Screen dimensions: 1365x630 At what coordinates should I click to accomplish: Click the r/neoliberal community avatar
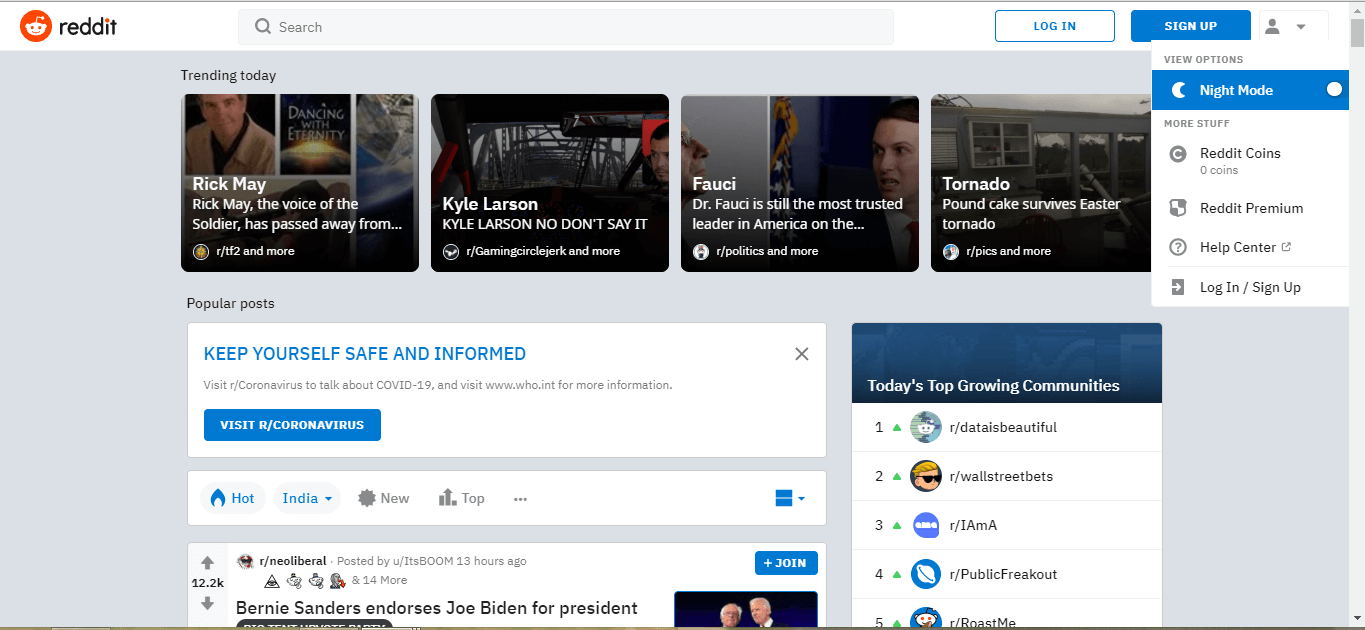(245, 561)
